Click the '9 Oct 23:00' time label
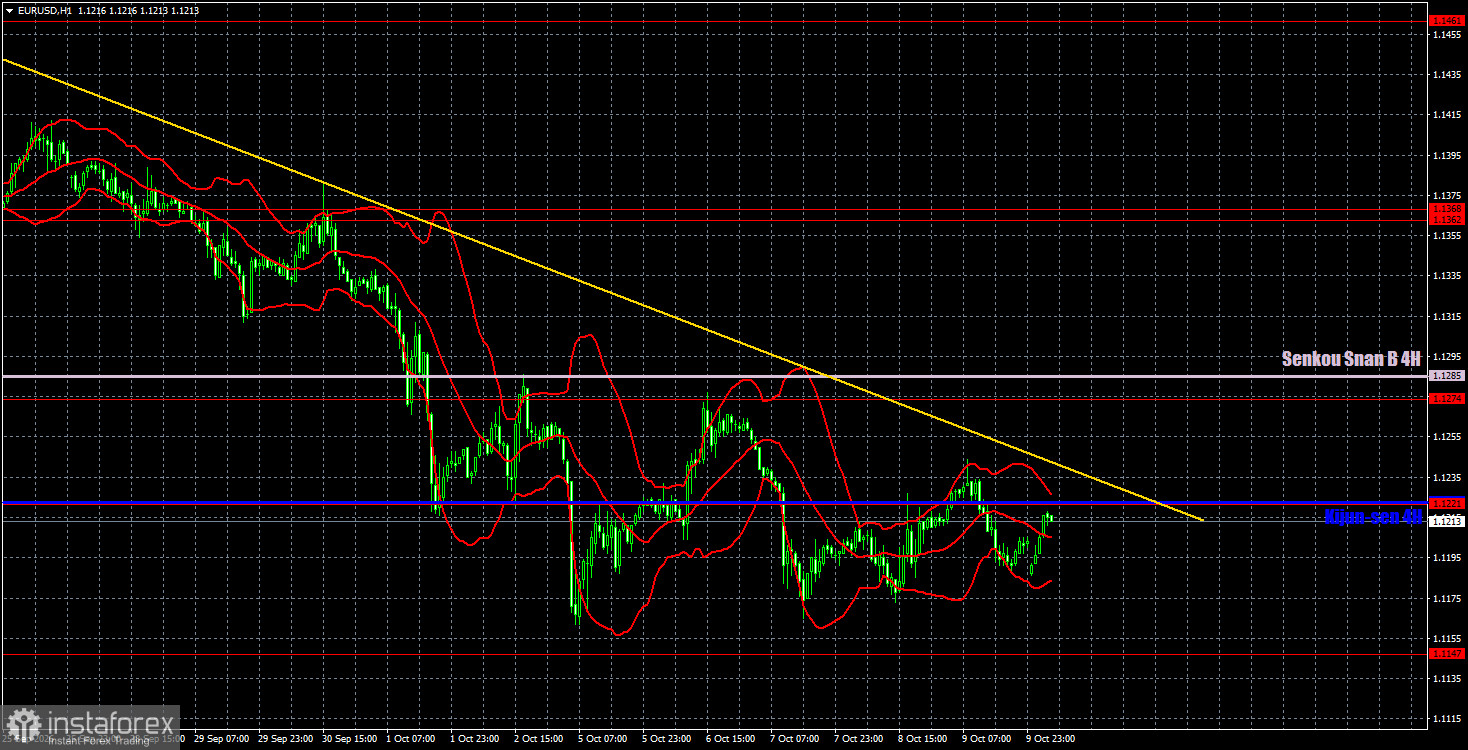This screenshot has width=1468, height=750. 1050,739
